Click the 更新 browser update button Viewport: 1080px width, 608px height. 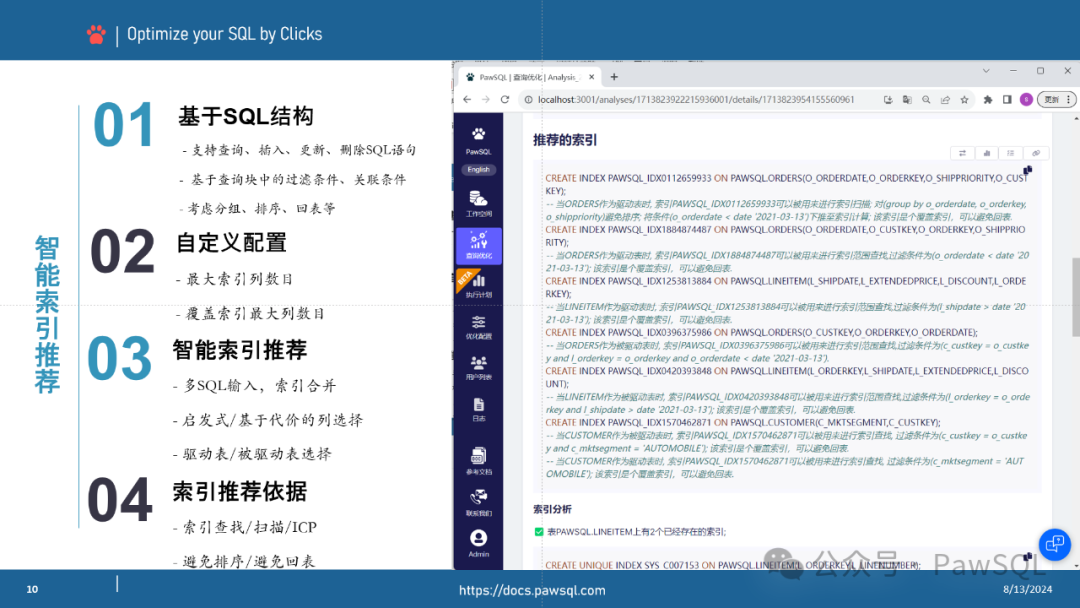pyautogui.click(x=1056, y=100)
